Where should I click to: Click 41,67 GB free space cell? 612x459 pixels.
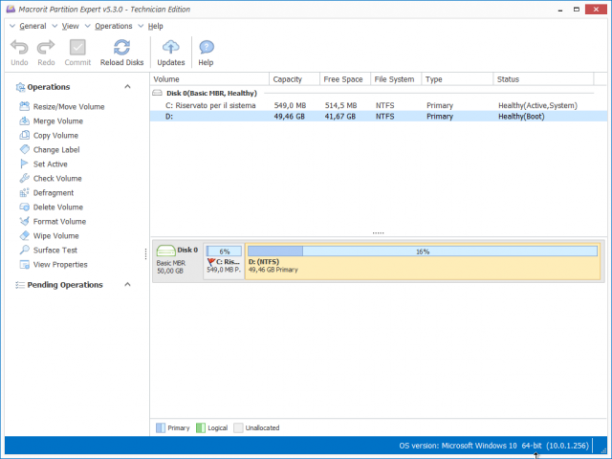point(340,116)
